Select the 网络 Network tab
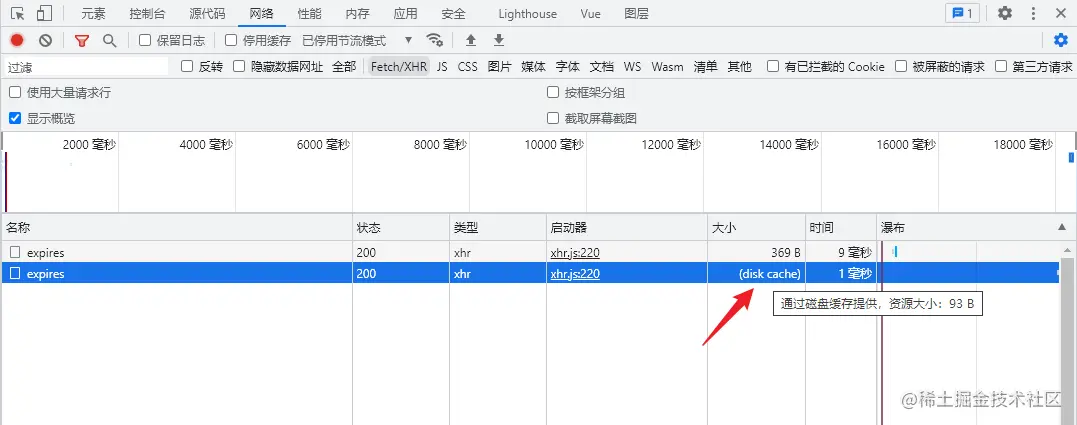1077x425 pixels. coord(262,14)
